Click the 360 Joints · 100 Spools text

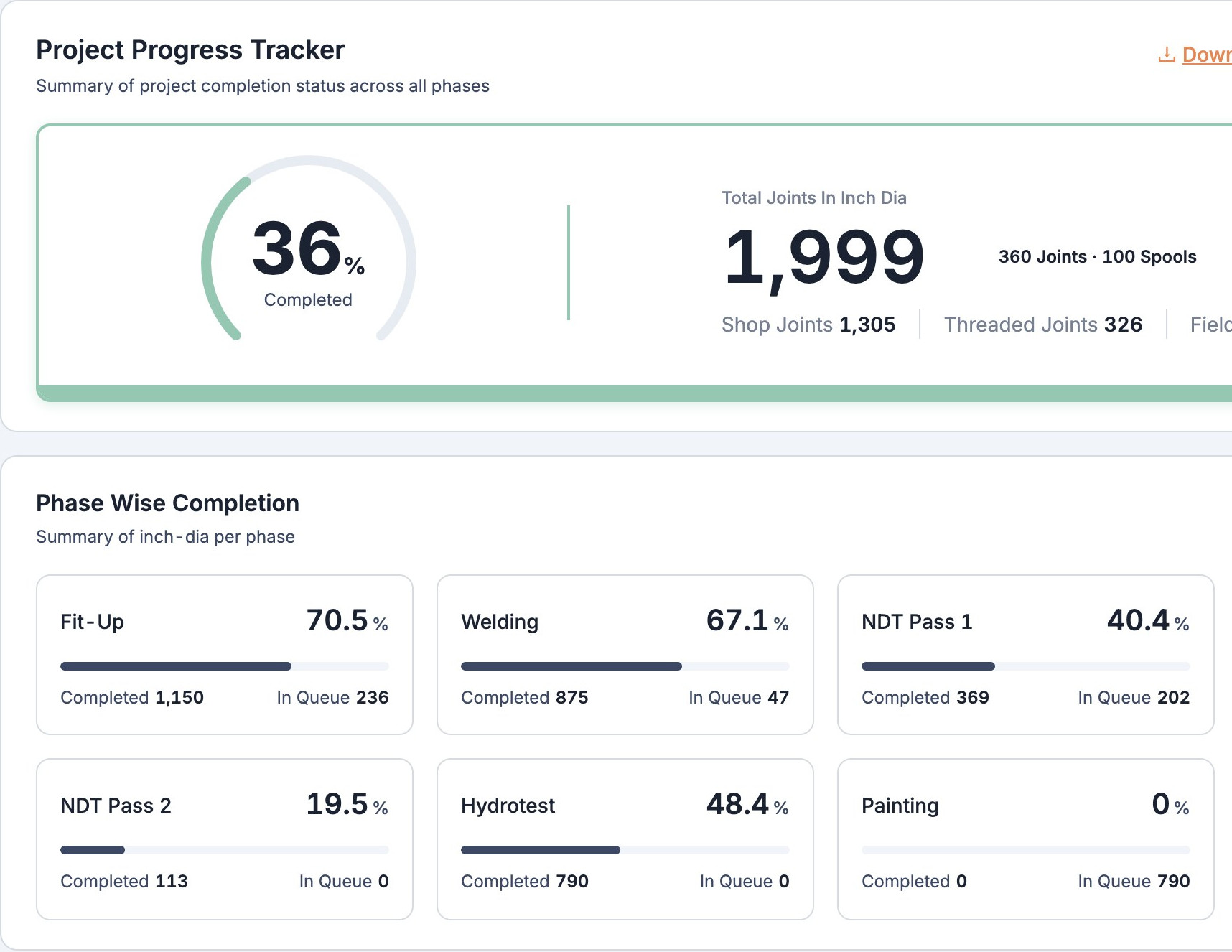pos(1097,257)
